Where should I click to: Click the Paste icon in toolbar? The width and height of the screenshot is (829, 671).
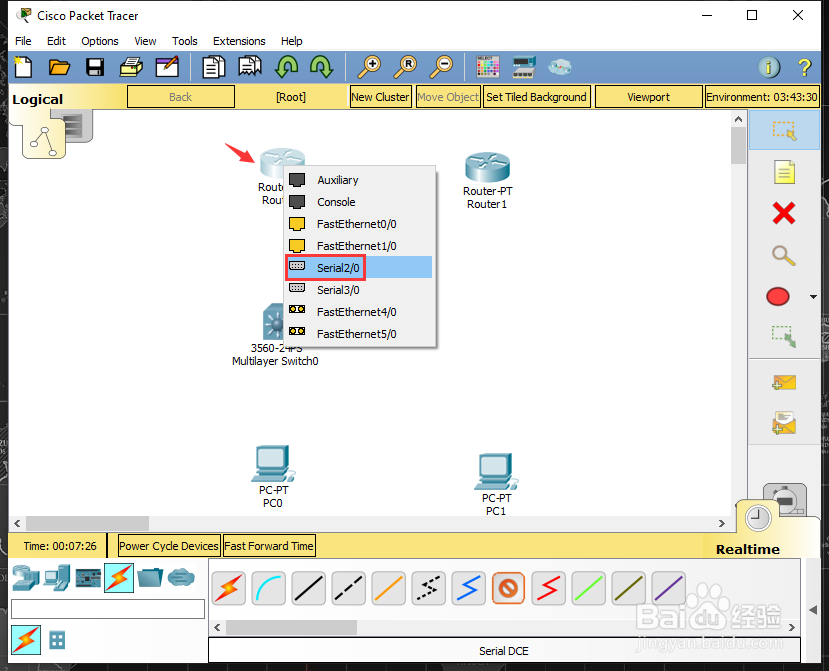[x=250, y=67]
